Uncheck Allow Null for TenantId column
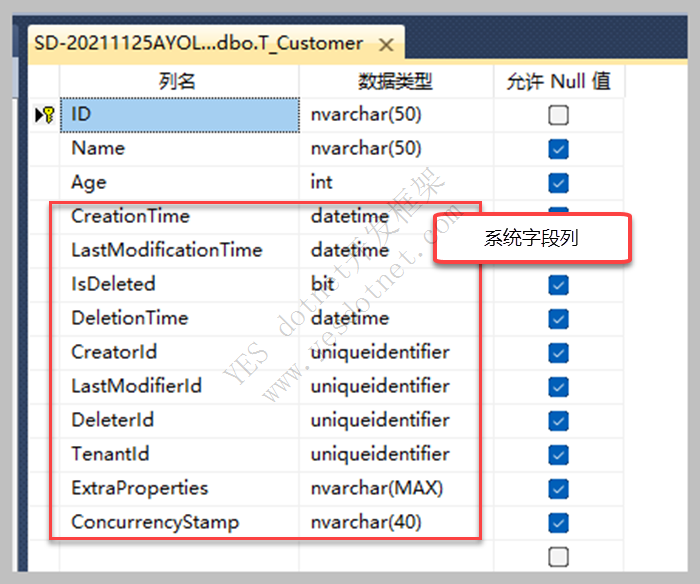Viewport: 700px width, 584px height. tap(558, 455)
